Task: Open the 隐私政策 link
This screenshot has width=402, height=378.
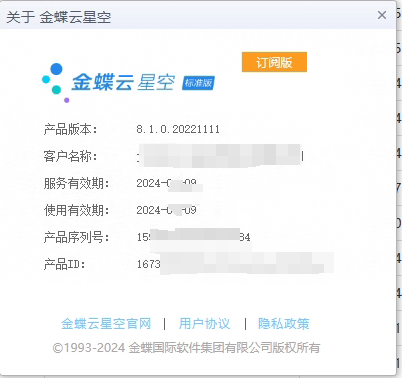Action: [284, 324]
